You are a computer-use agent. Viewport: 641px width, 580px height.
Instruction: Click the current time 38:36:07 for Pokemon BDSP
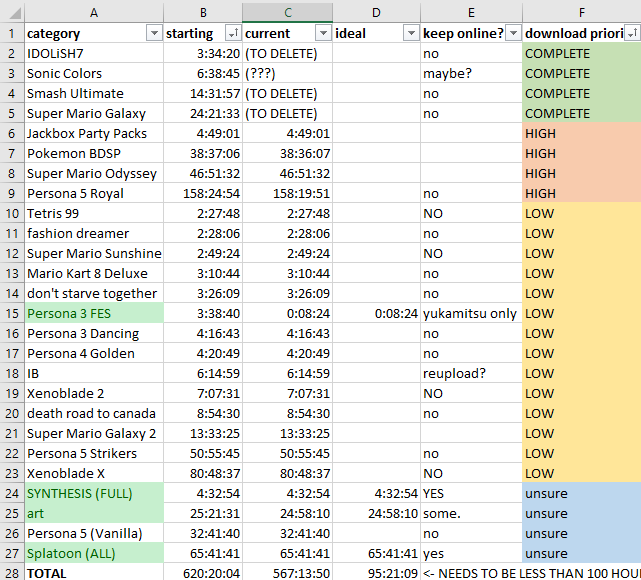click(x=287, y=154)
